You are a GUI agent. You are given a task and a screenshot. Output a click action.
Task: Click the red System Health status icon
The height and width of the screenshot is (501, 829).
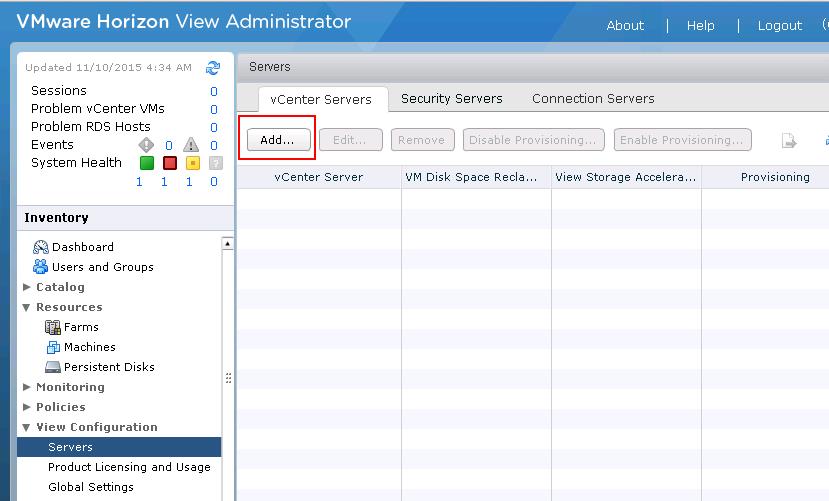(169, 163)
